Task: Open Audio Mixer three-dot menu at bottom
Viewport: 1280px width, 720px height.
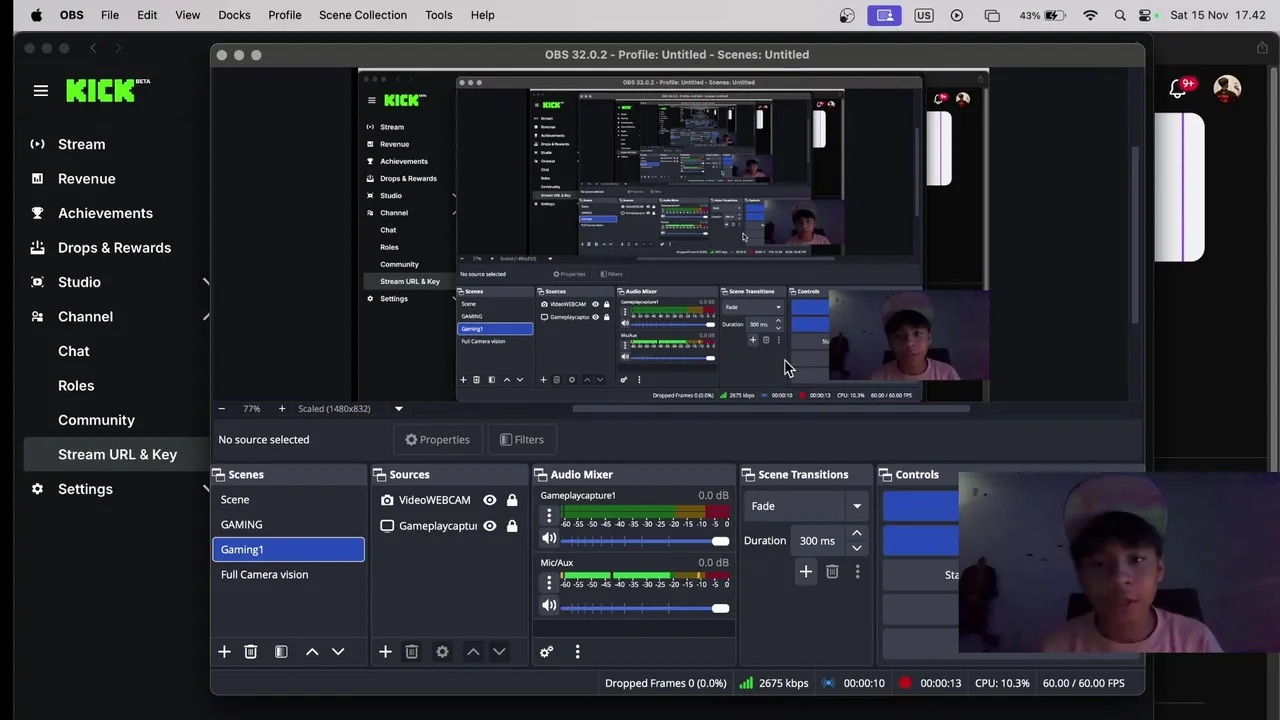Action: 577,652
